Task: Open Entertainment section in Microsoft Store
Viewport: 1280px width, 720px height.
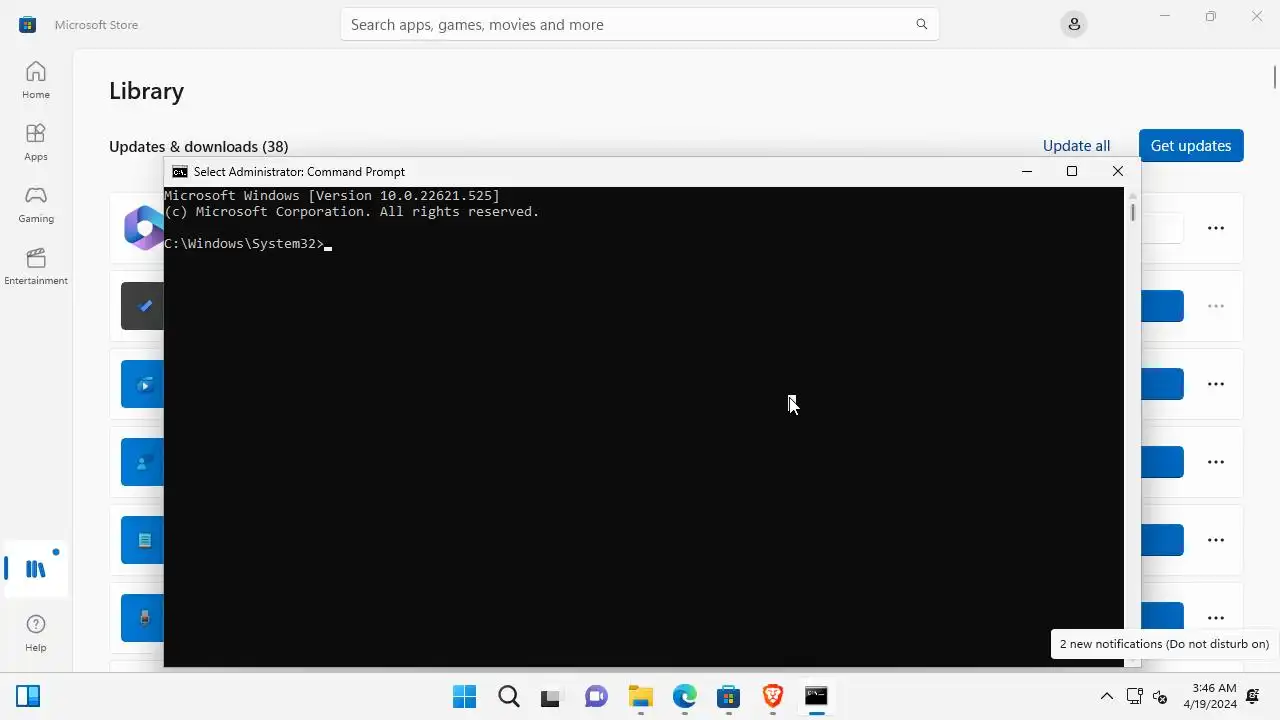Action: click(36, 266)
